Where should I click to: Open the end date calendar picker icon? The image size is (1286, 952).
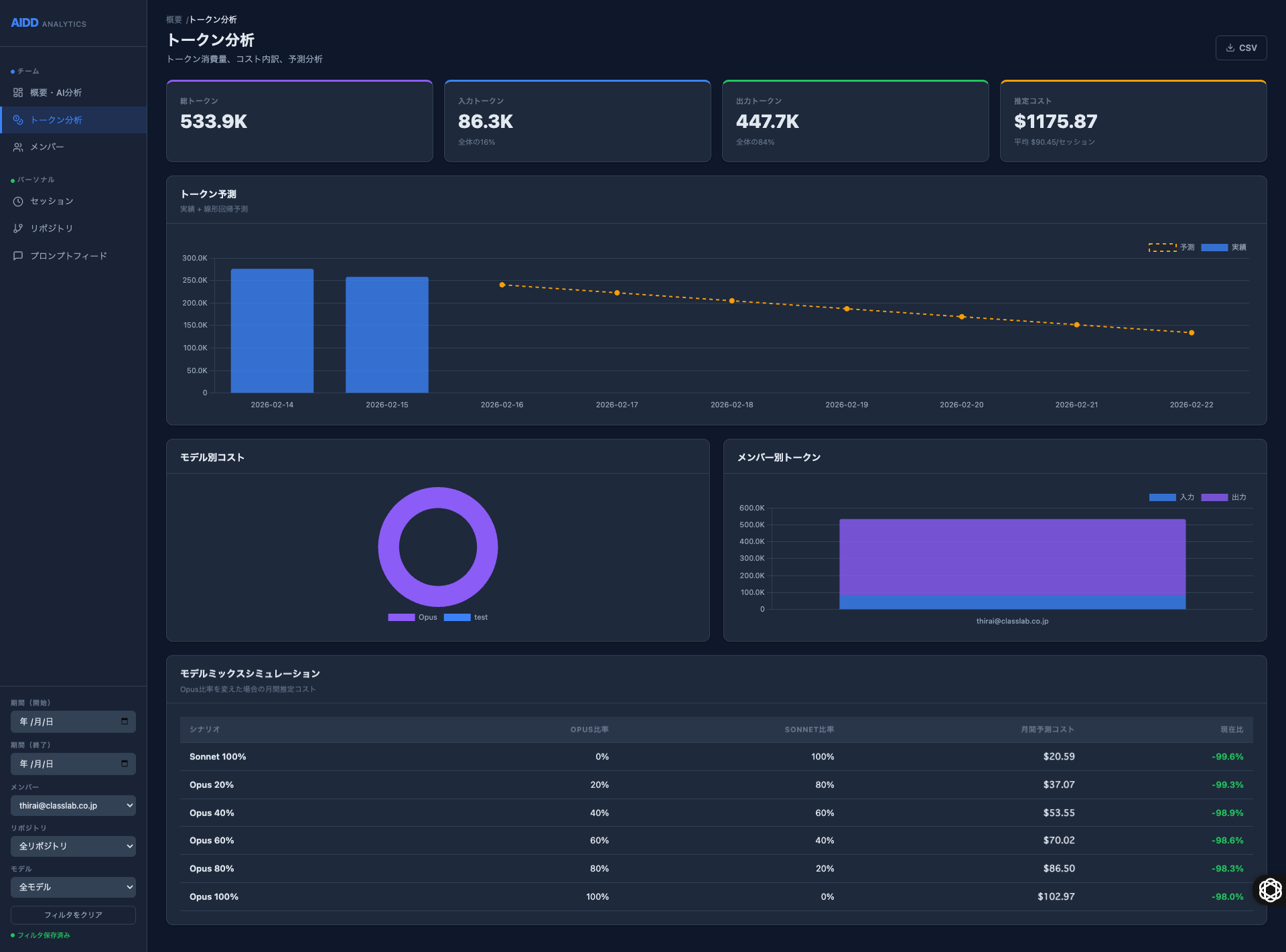(x=125, y=764)
